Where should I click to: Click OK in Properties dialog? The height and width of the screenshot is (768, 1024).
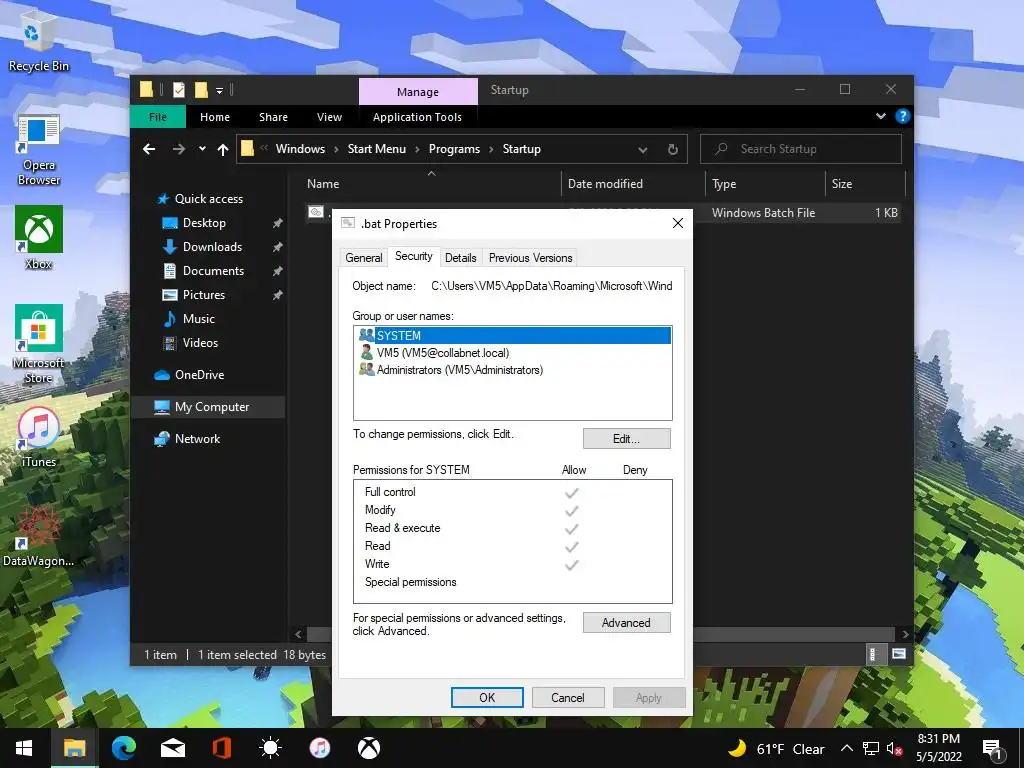click(x=487, y=697)
